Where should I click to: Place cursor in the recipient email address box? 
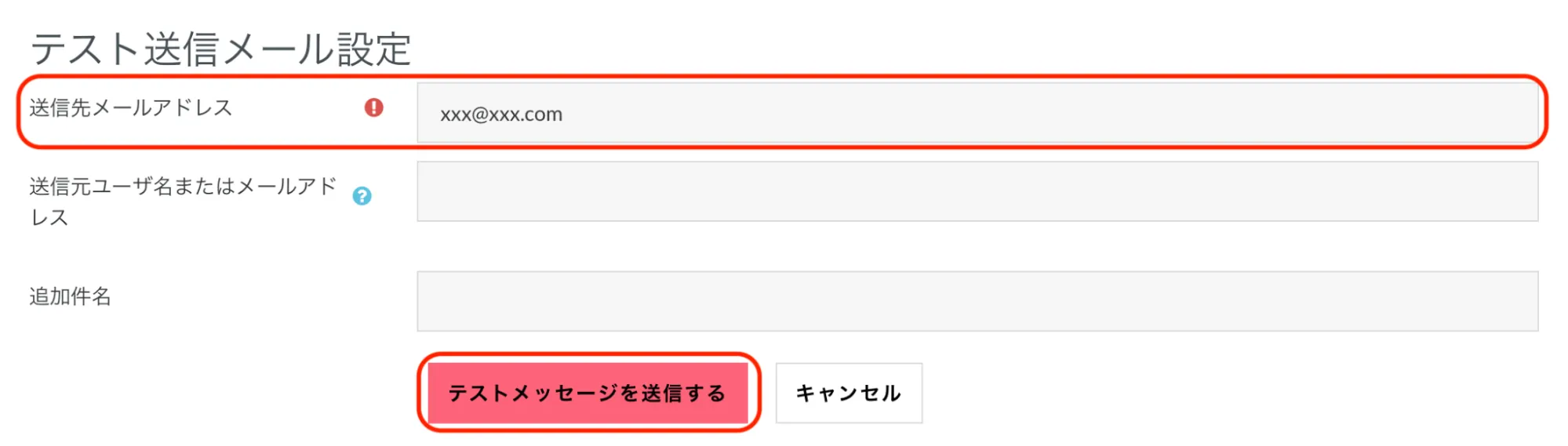point(977,114)
